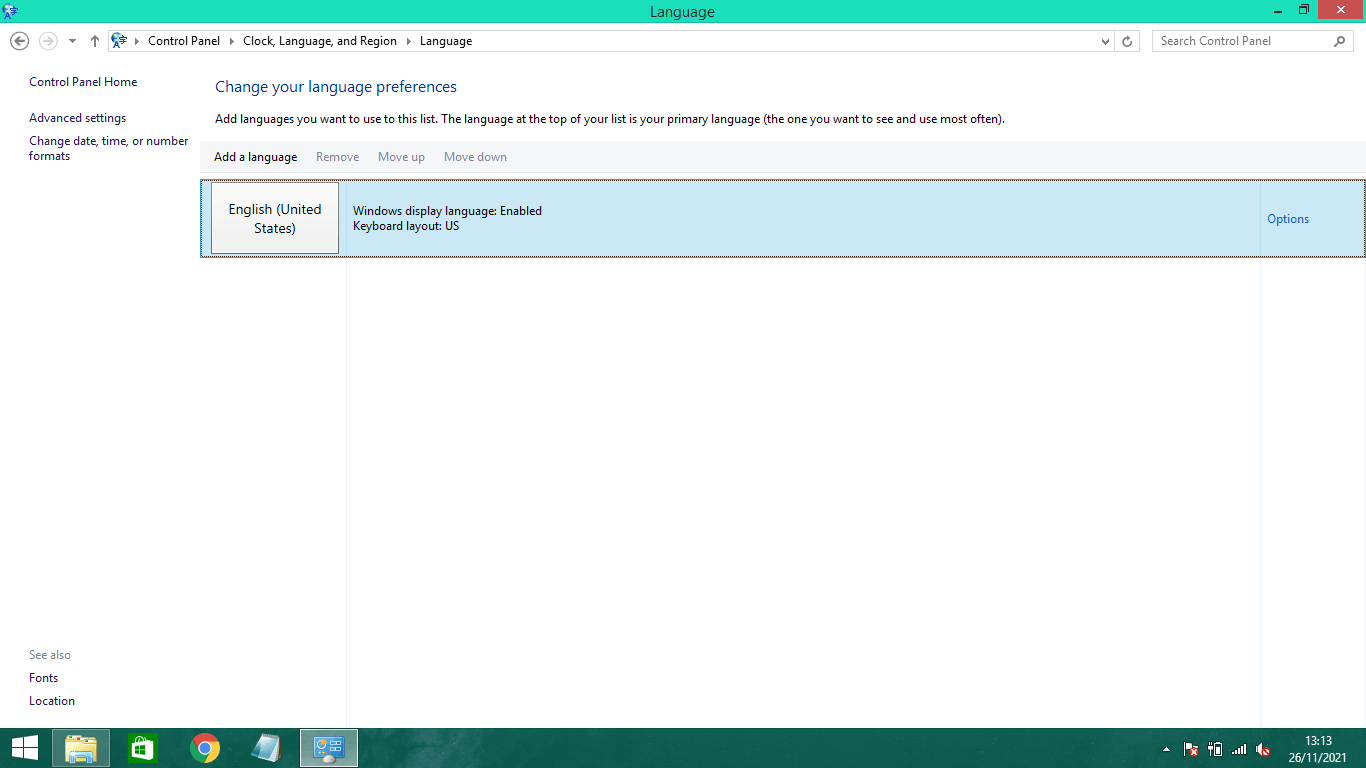This screenshot has width=1366, height=768.
Task: Open the Location link under See also
Action: pos(52,701)
